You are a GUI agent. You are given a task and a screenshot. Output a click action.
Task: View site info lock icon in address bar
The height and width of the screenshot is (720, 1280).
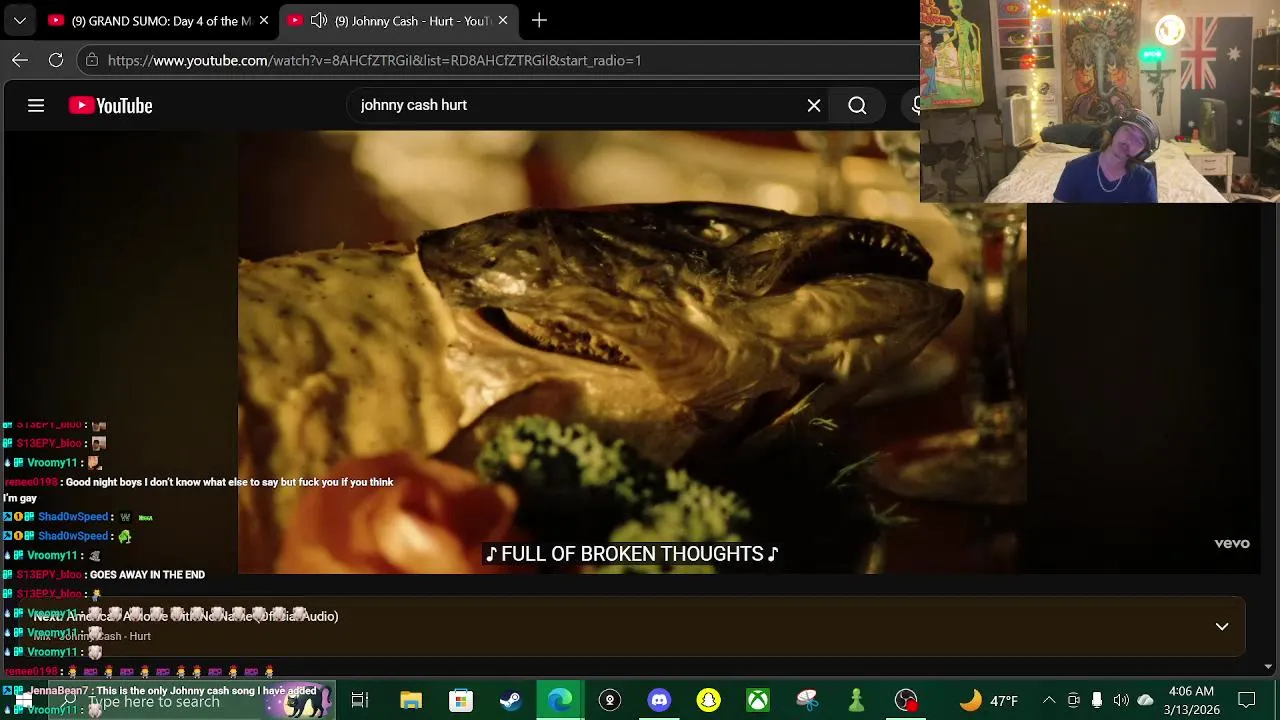point(92,60)
